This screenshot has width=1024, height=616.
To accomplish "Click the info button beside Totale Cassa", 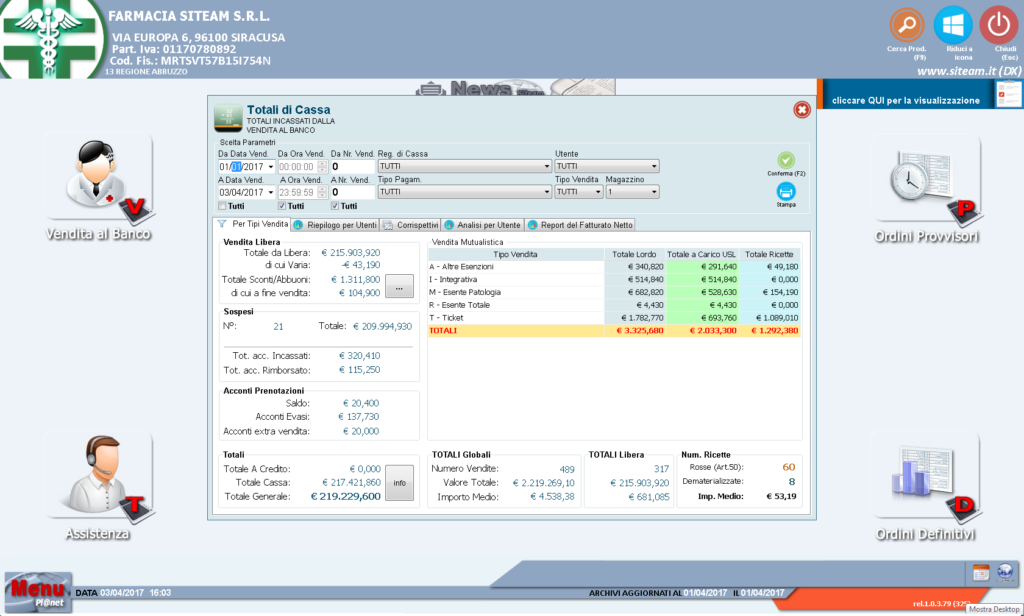I will click(399, 482).
